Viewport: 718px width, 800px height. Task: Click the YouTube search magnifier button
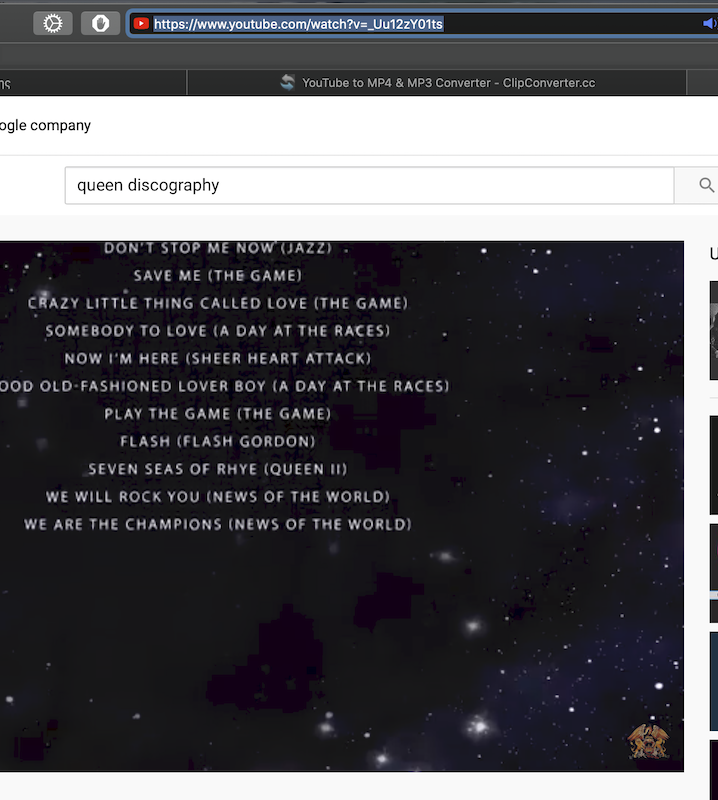pos(706,185)
